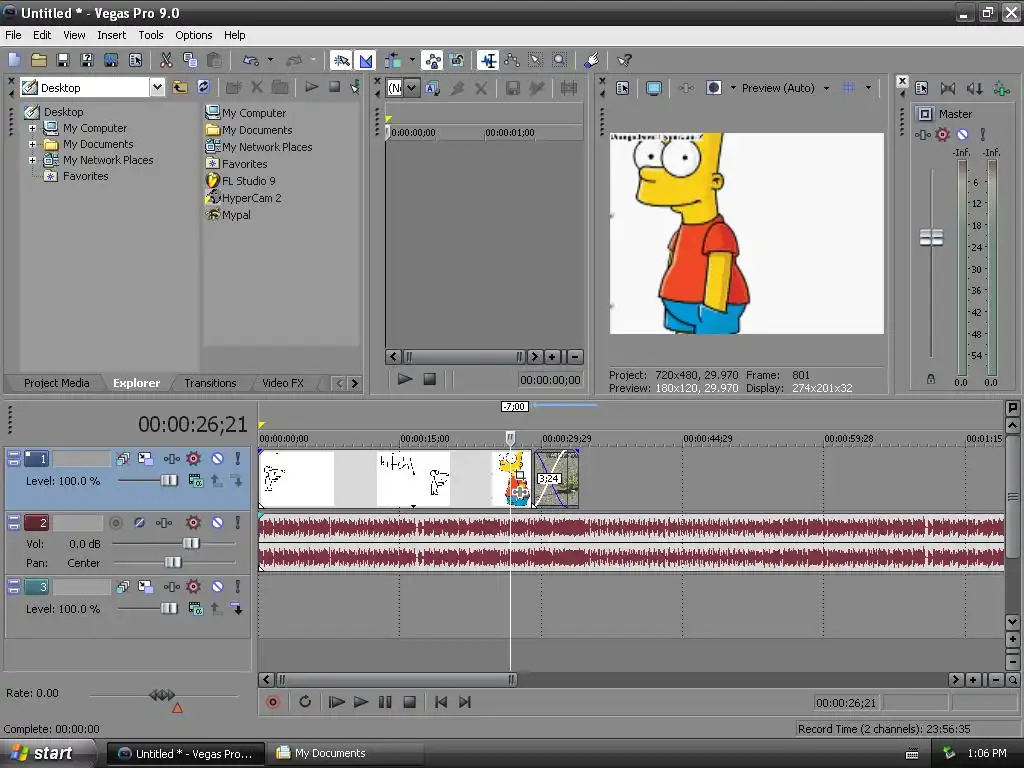The height and width of the screenshot is (768, 1024).
Task: Mute audio track 2
Action: point(217,523)
